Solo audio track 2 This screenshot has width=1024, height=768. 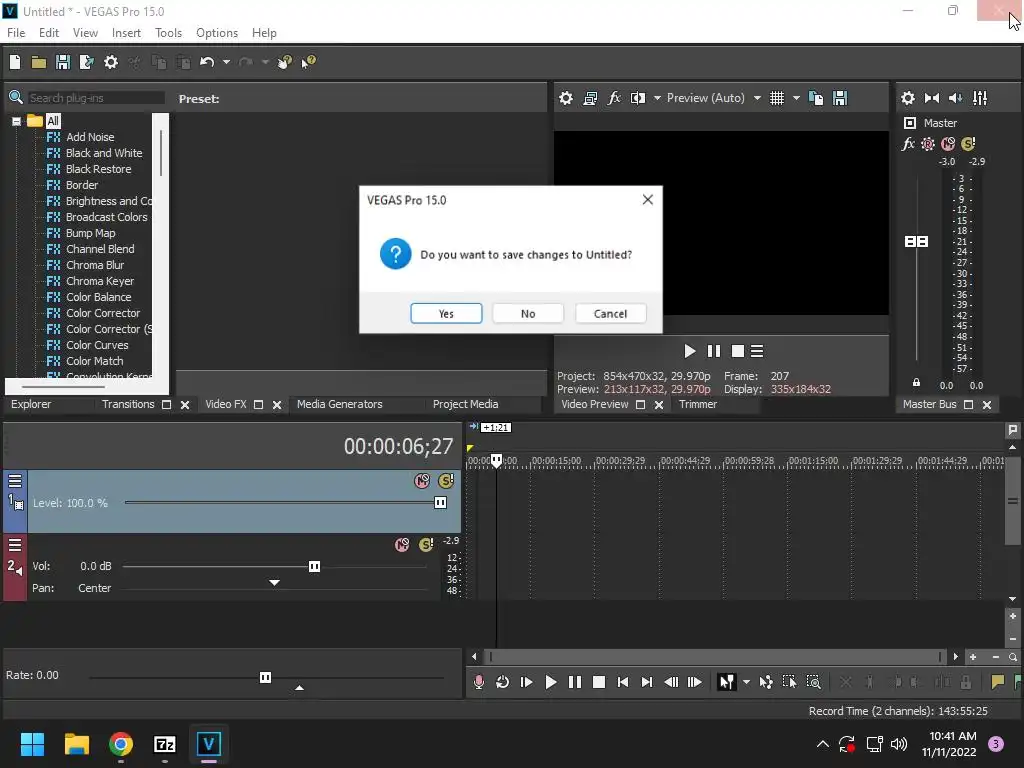(426, 545)
